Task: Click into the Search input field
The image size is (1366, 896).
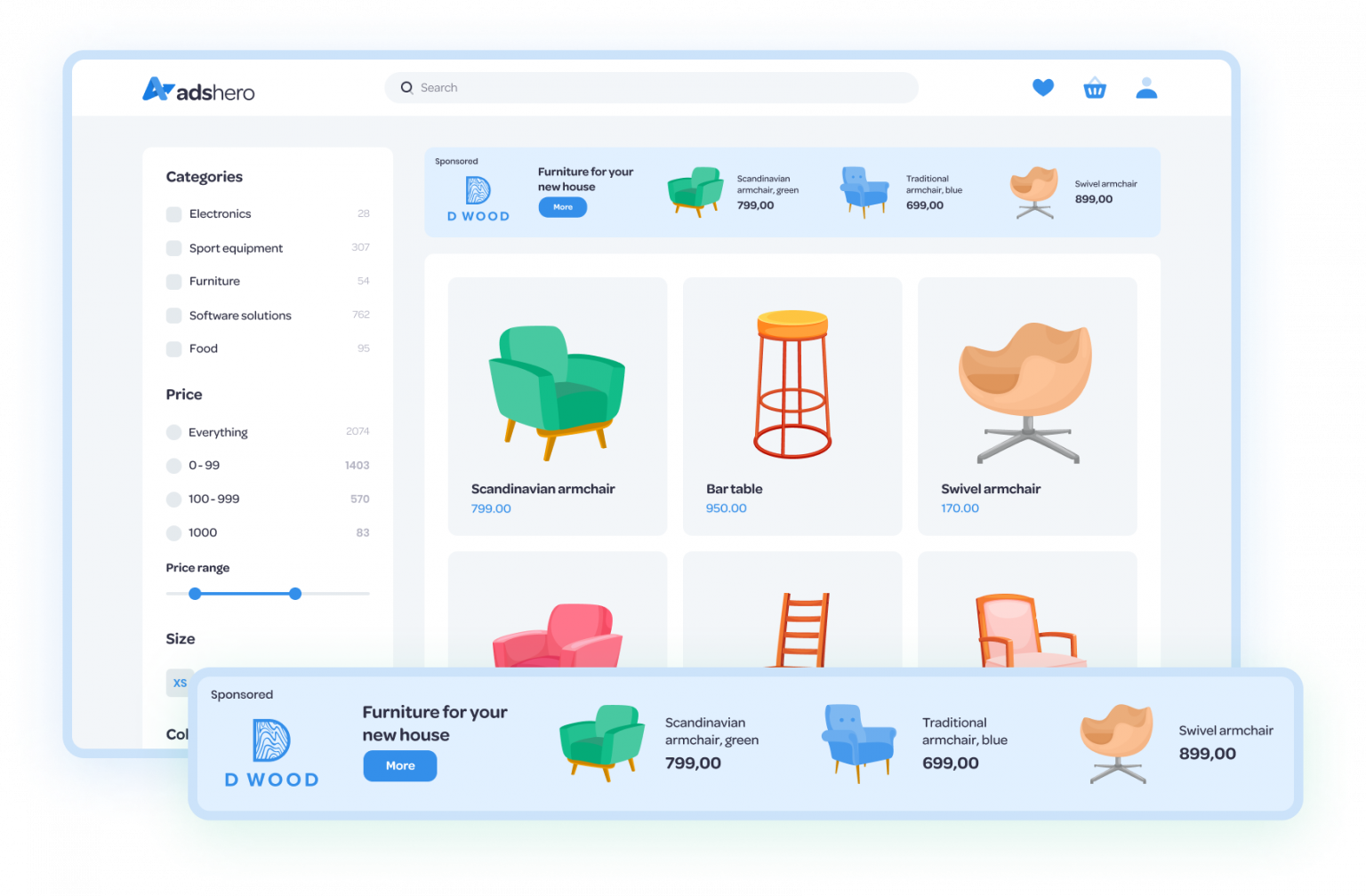Action: [x=658, y=87]
